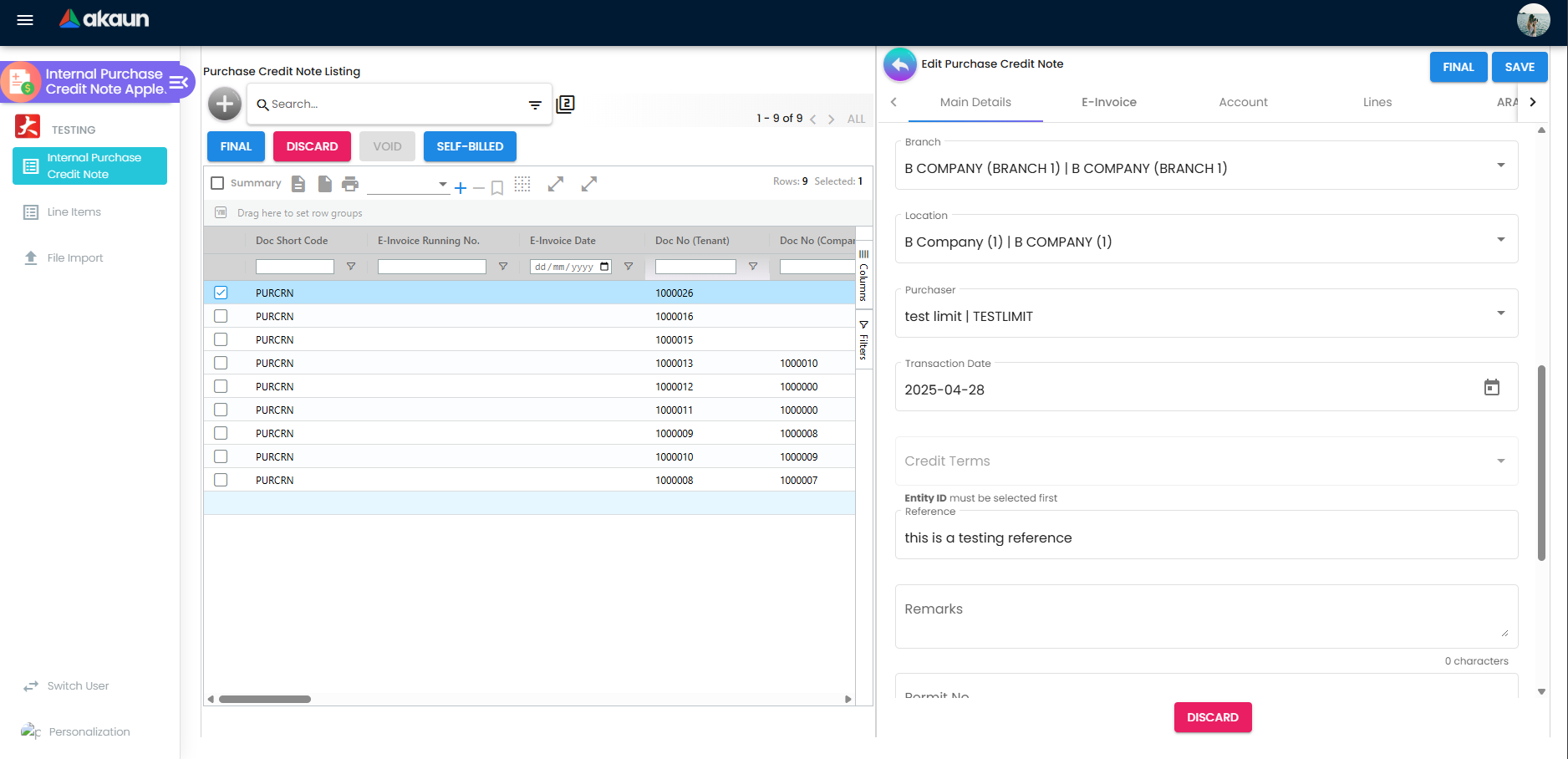Click the SELF-BILLED button

[470, 146]
